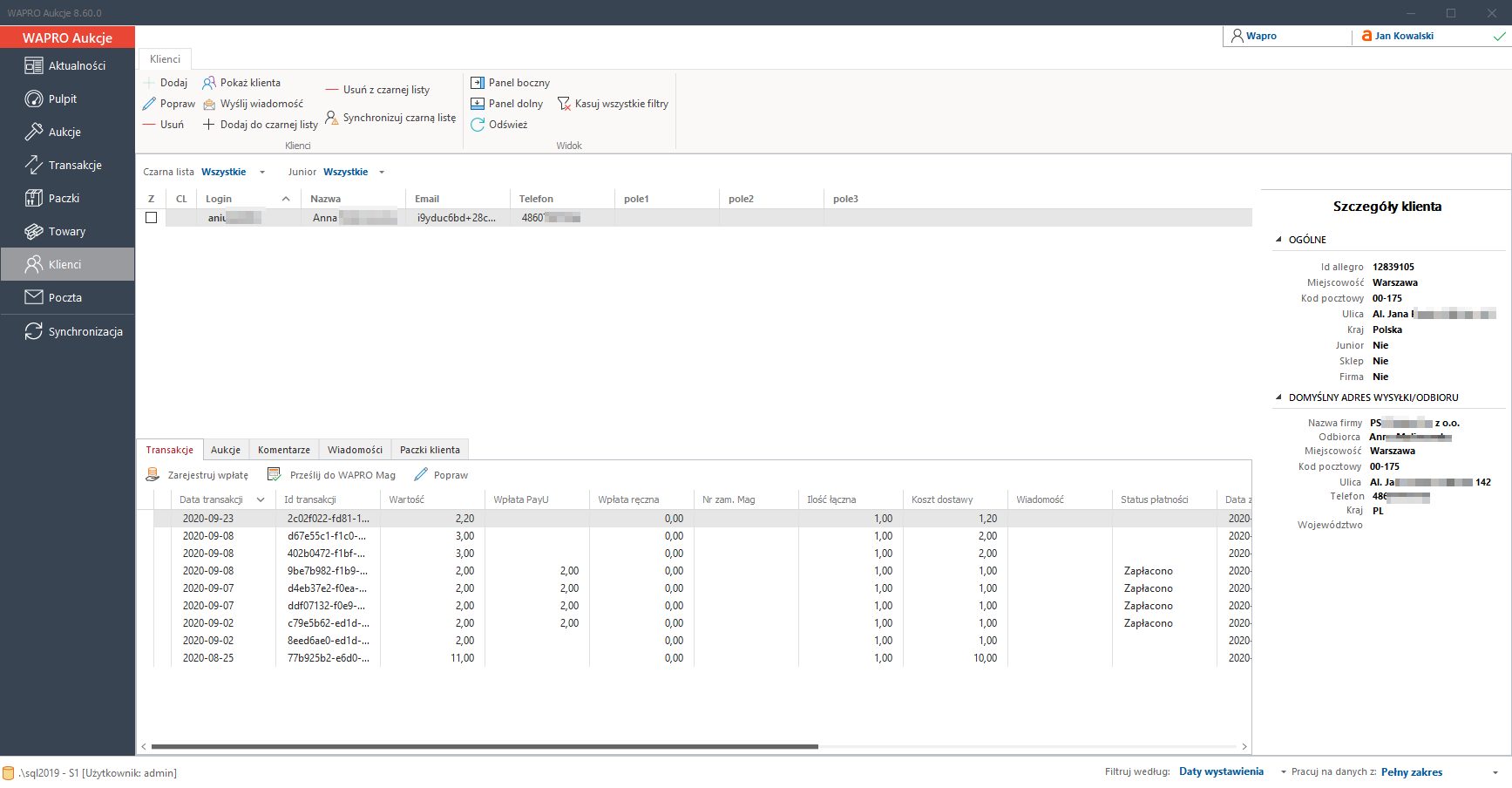The height and width of the screenshot is (788, 1512).
Task: Switch to Aukcje tab in lower panel
Action: pyautogui.click(x=226, y=450)
